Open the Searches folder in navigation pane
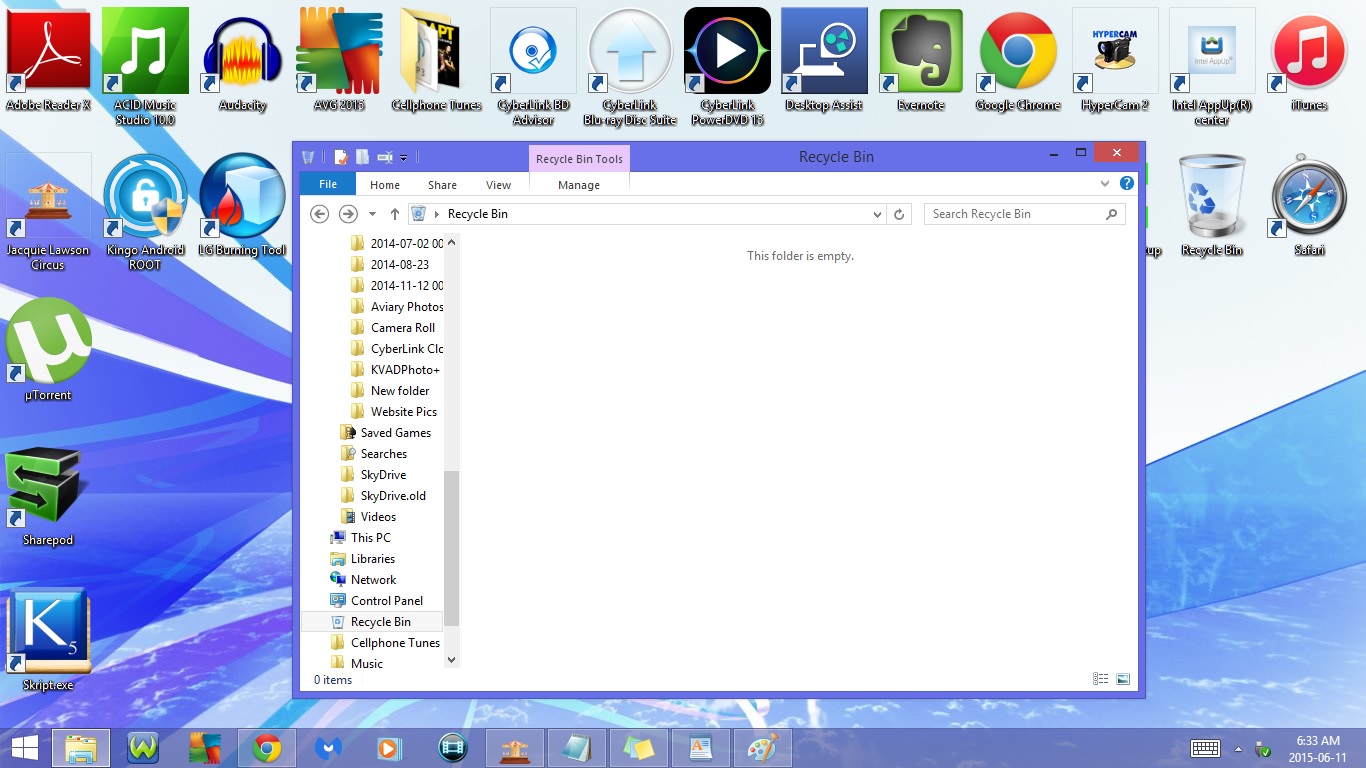The width and height of the screenshot is (1366, 768). point(374,454)
